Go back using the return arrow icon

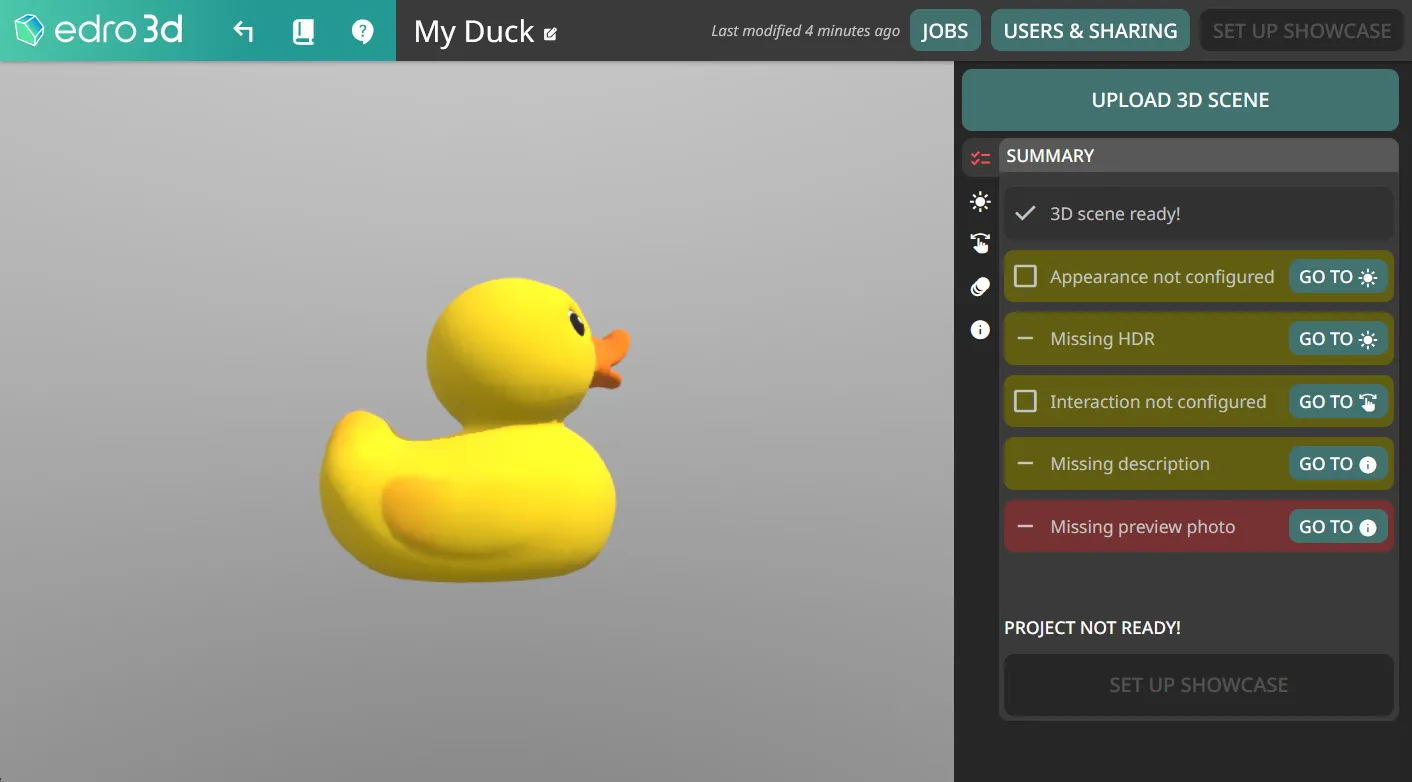(243, 31)
